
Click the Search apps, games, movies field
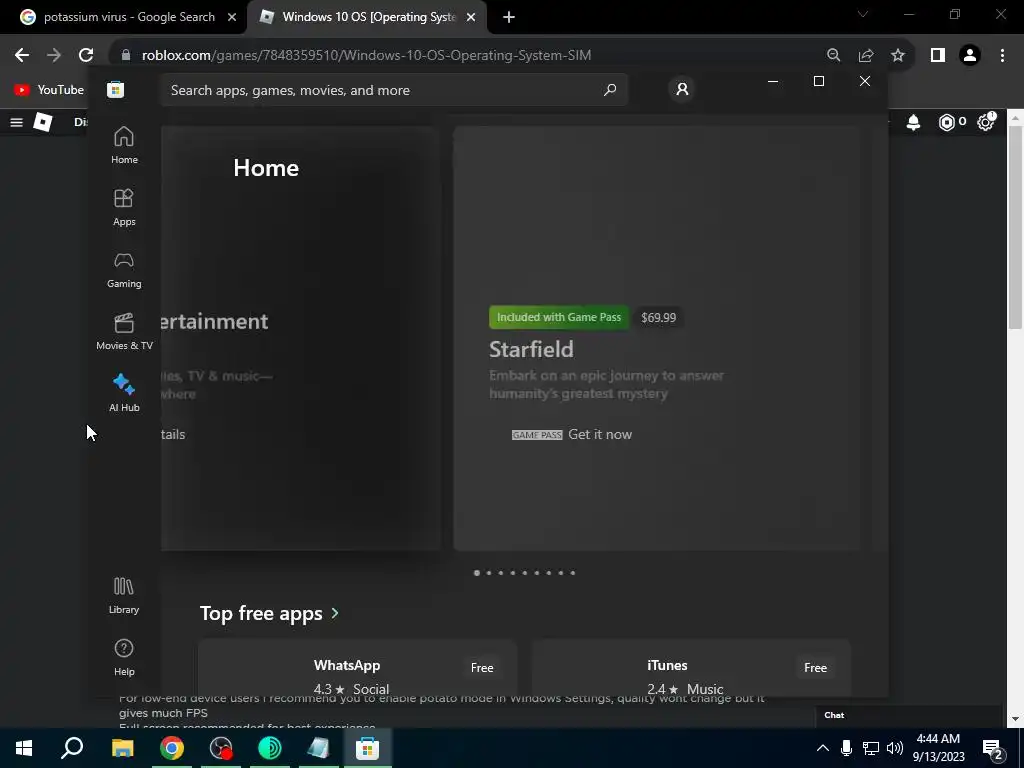pyautogui.click(x=394, y=89)
